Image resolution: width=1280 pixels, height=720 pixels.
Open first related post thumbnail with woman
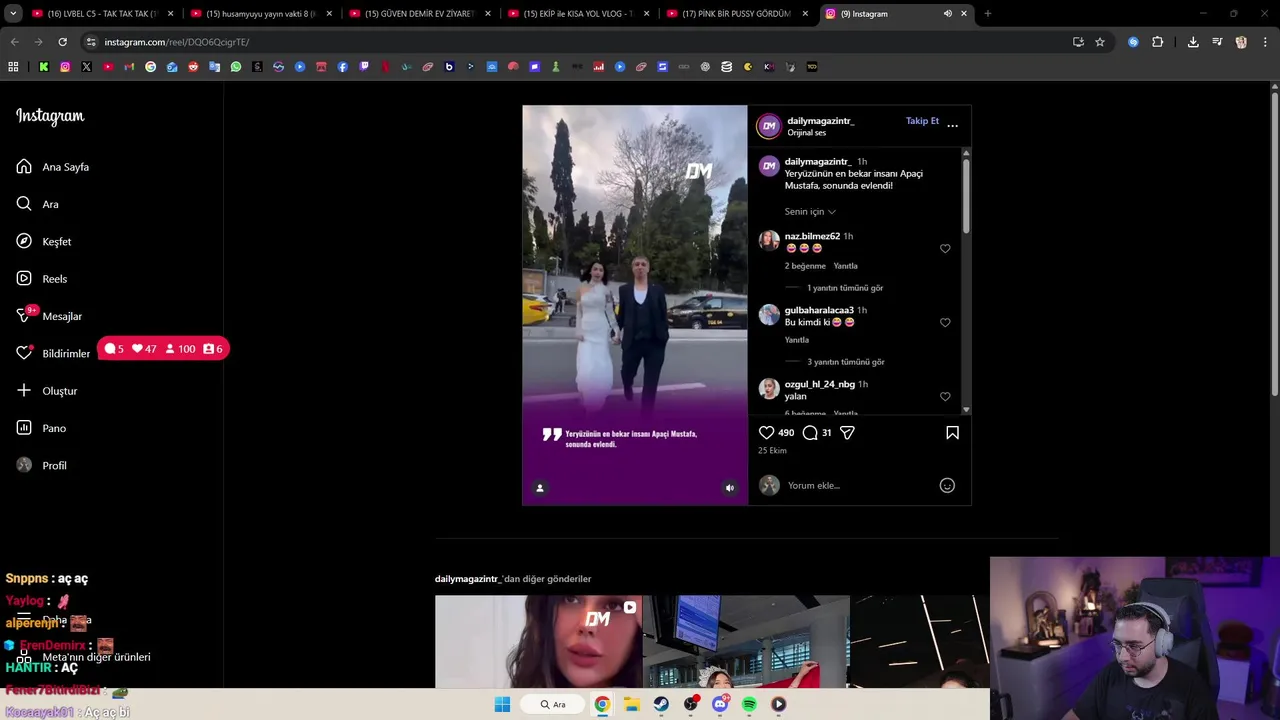[x=538, y=642]
